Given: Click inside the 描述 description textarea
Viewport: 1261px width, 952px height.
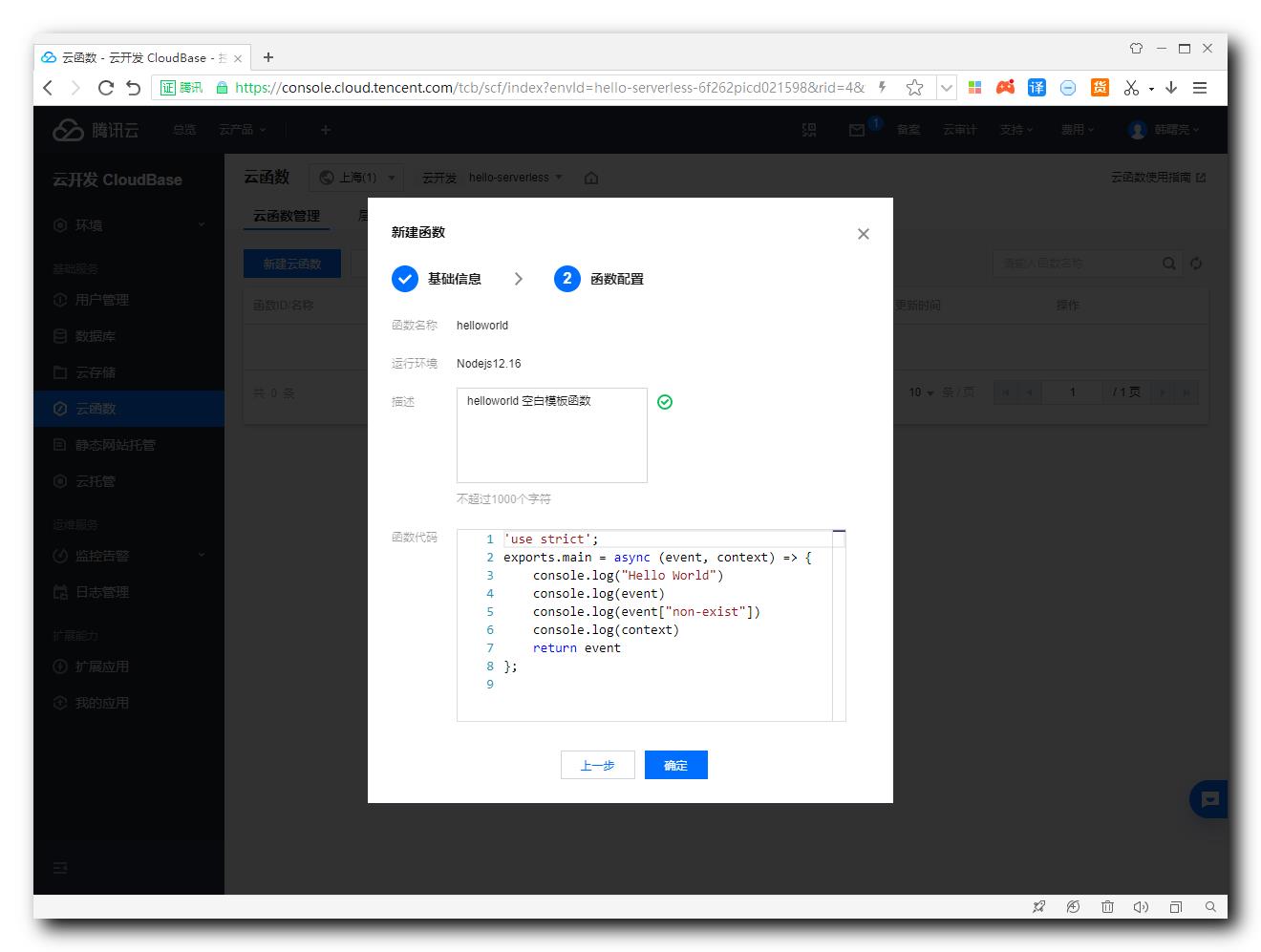Looking at the screenshot, I should [552, 435].
